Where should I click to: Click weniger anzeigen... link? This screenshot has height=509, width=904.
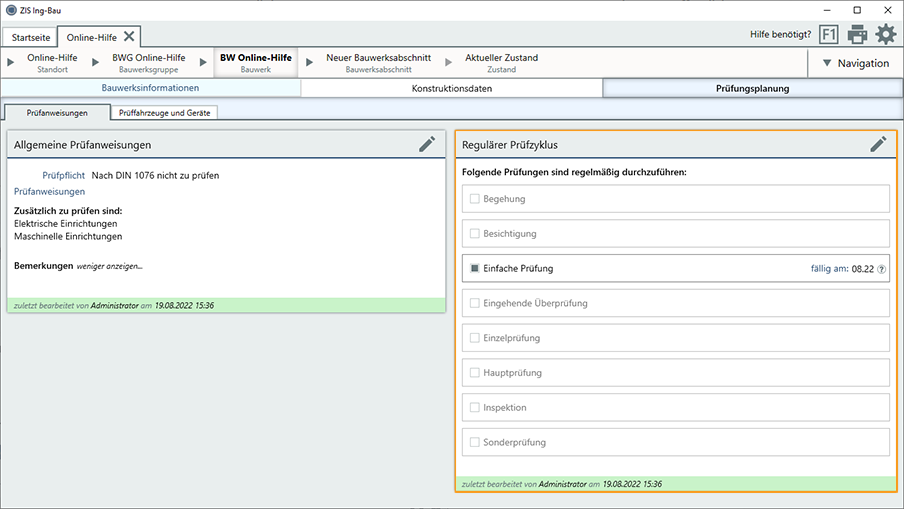(x=110, y=266)
